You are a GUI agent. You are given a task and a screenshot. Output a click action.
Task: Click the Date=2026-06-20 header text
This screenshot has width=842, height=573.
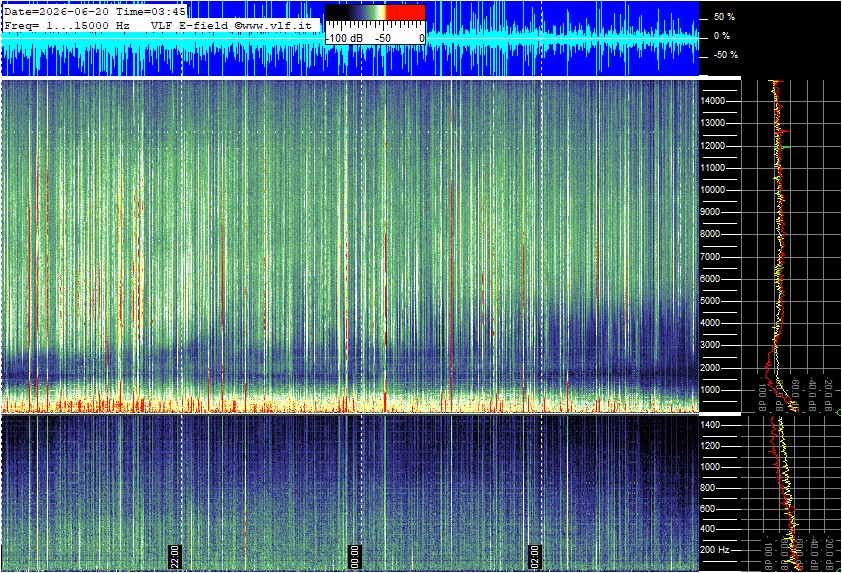click(56, 11)
